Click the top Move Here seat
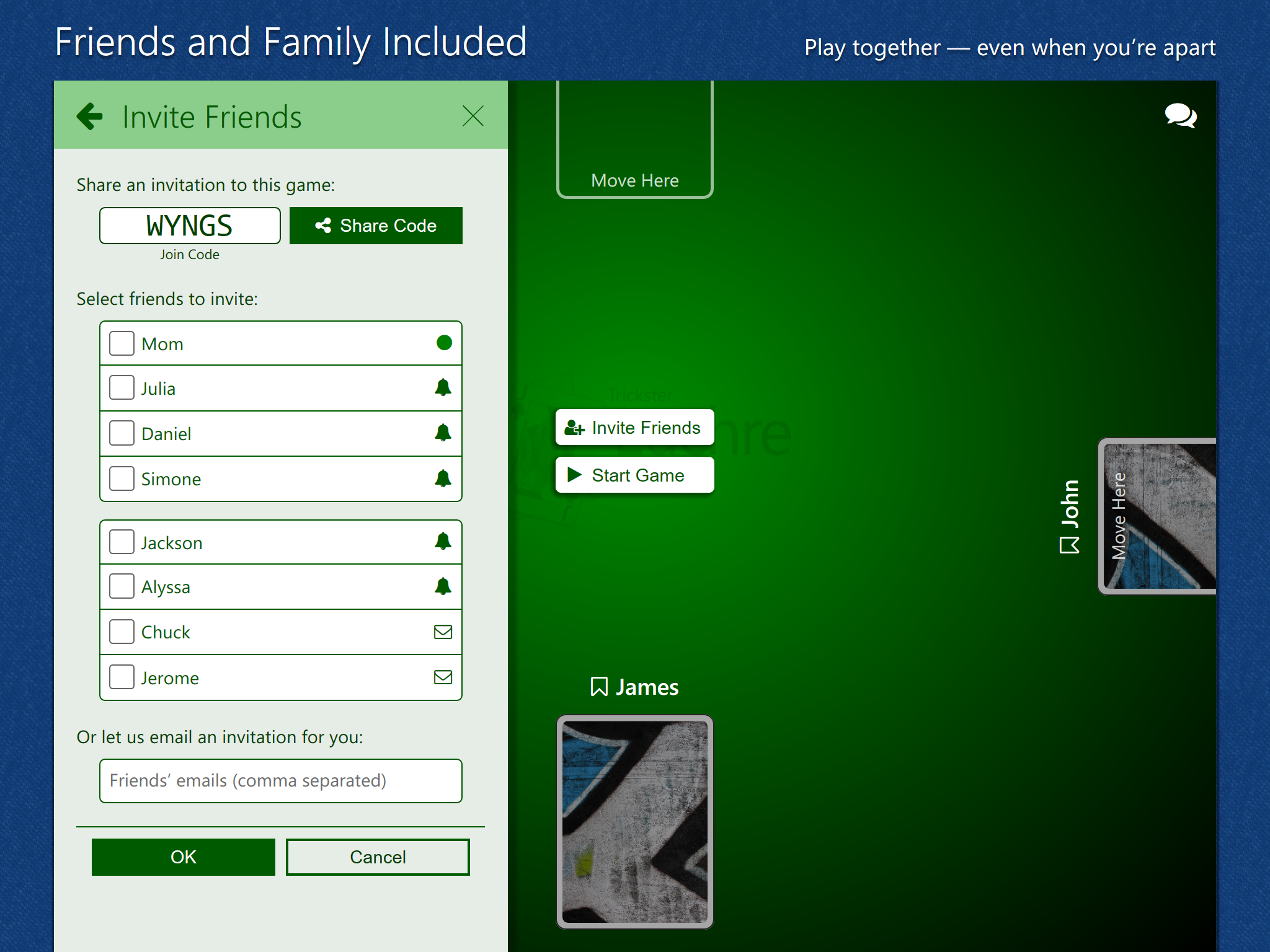 click(x=634, y=139)
